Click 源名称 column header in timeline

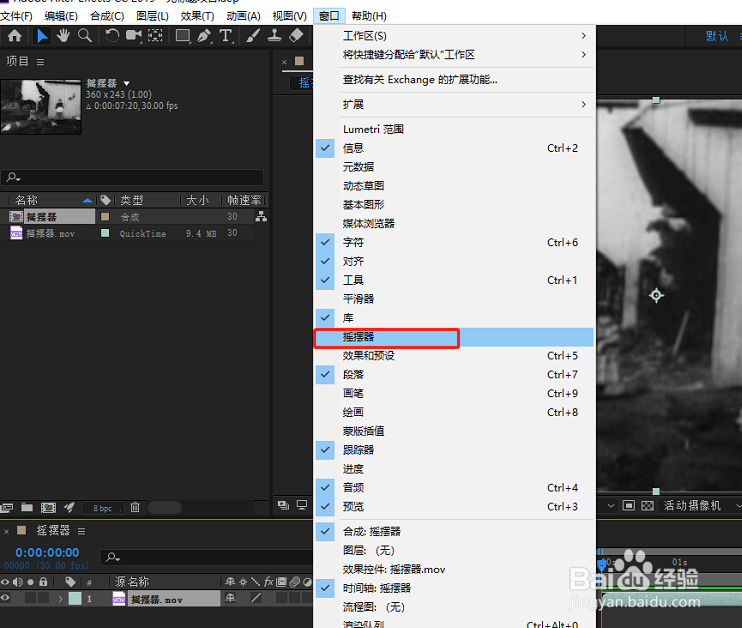point(132,582)
